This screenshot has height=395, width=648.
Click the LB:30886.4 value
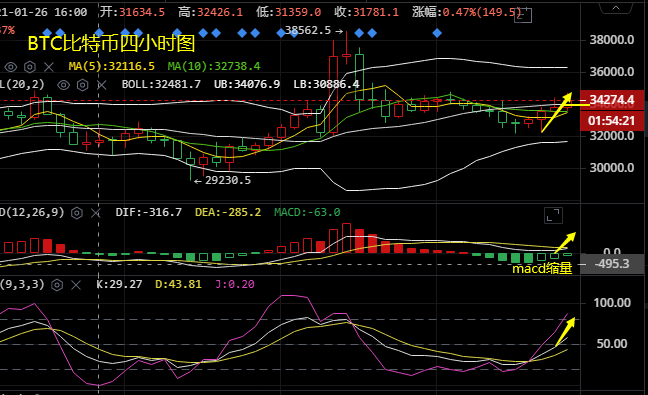326,85
